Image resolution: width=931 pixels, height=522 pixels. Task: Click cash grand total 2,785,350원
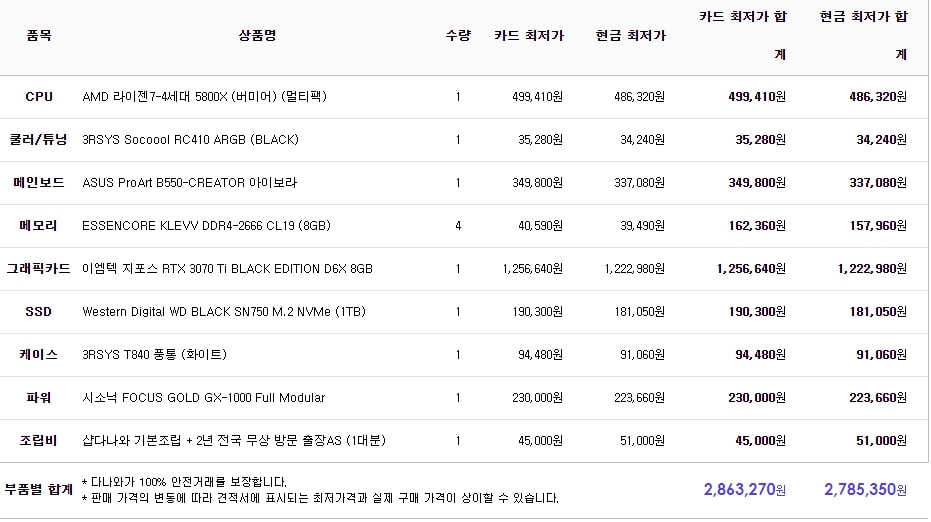(866, 489)
